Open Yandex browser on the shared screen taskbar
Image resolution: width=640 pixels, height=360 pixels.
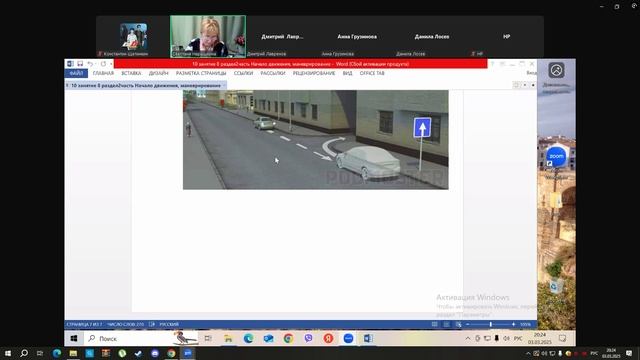[x=328, y=338]
